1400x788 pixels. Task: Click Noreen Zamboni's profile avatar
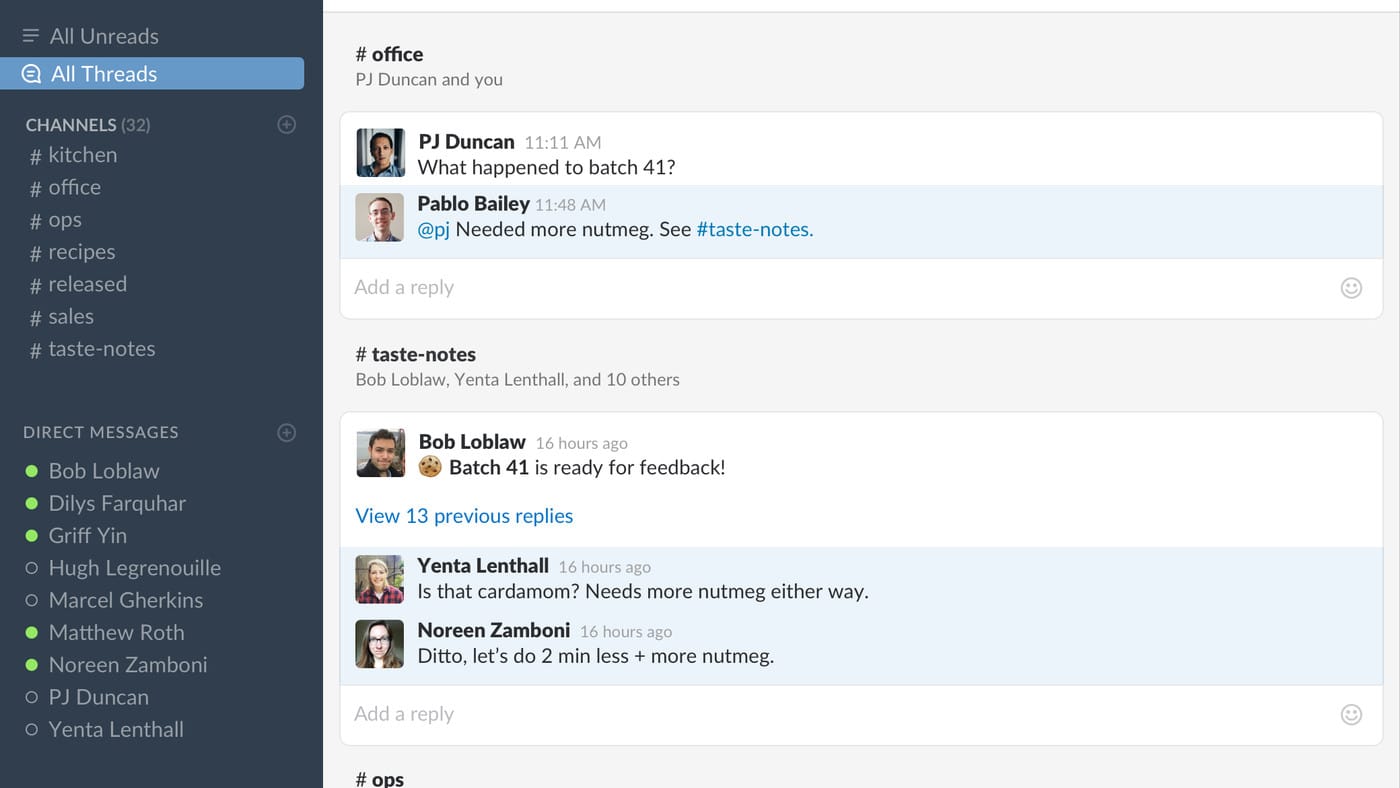point(380,643)
